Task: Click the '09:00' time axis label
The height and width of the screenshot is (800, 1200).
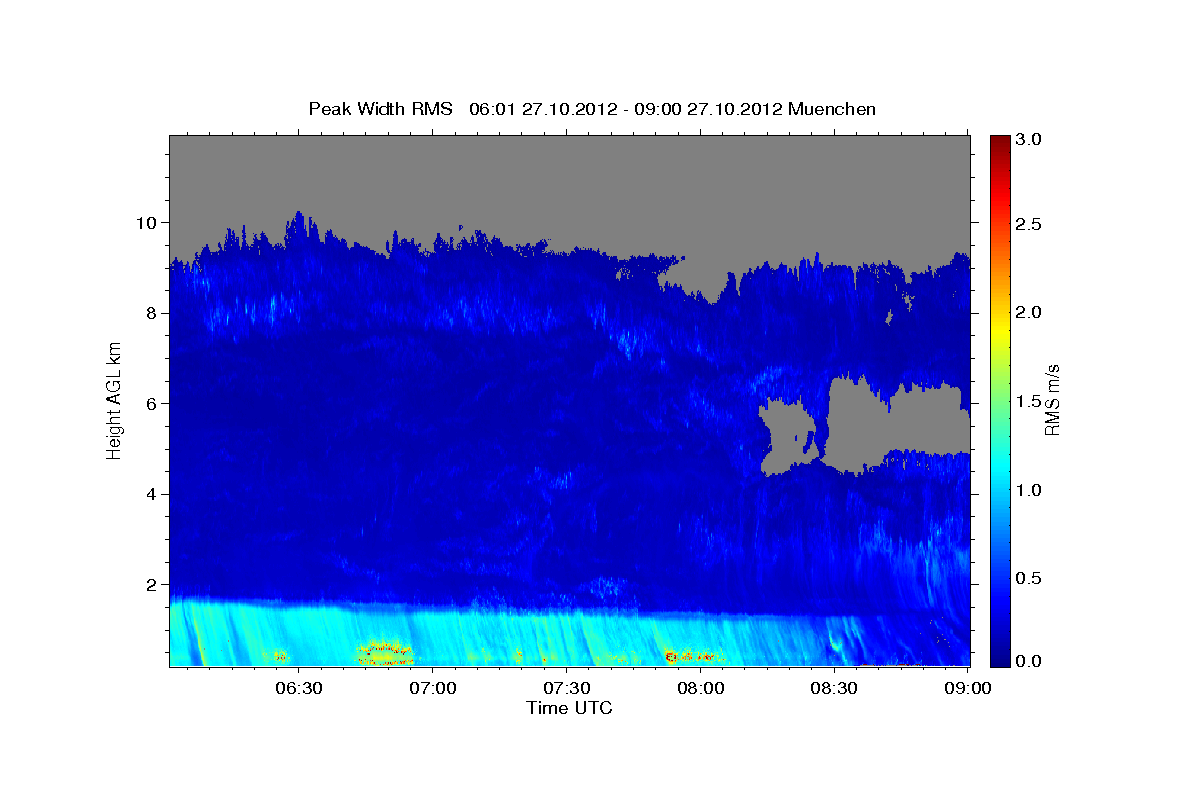Action: coord(968,688)
